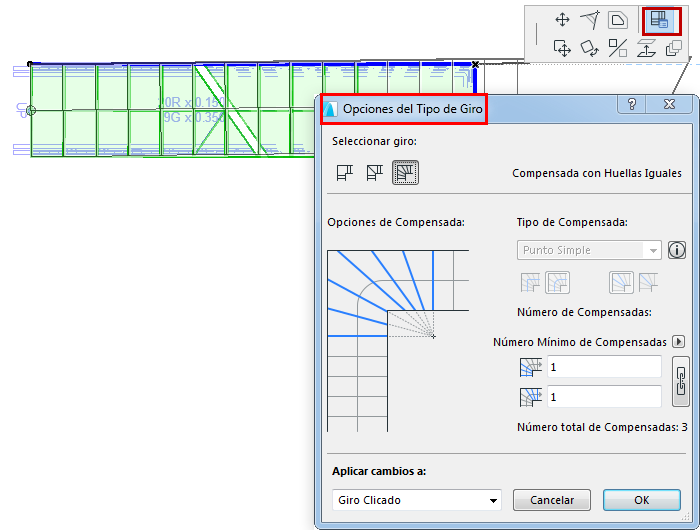Click the winder options preview diagram
This screenshot has width=700, height=530.
[398, 341]
